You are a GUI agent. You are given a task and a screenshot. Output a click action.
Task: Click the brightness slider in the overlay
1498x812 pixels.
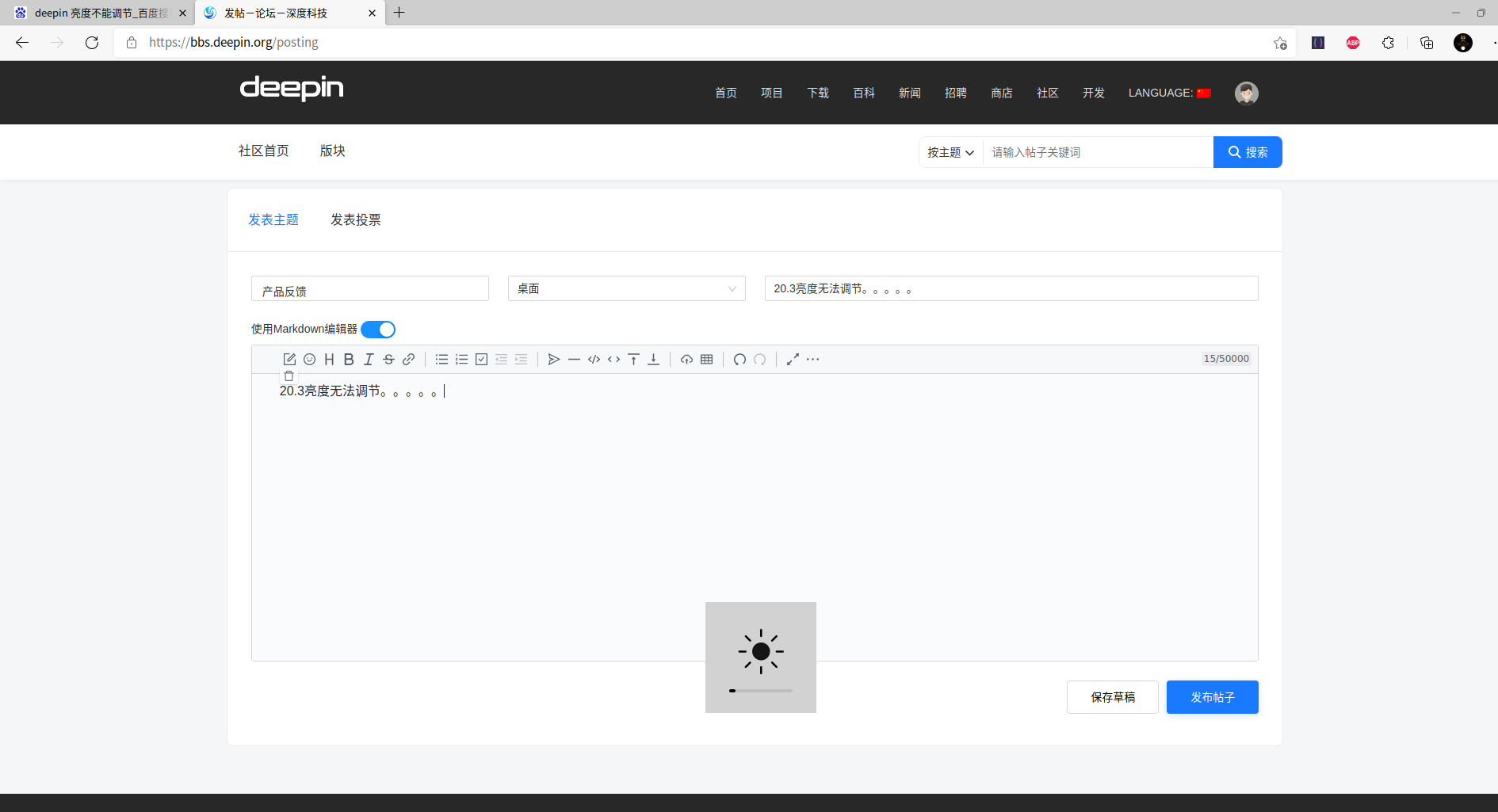761,691
